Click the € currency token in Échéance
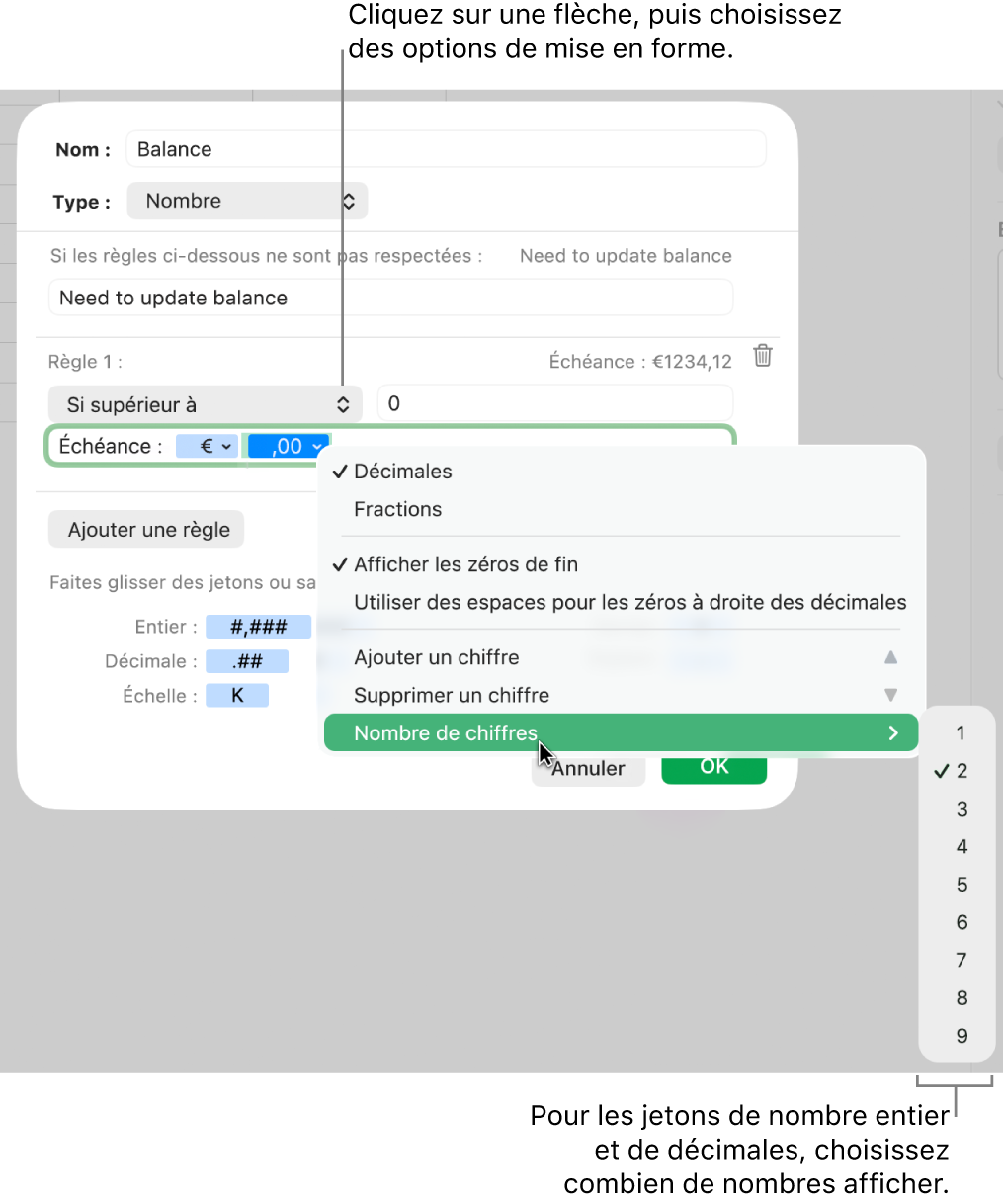Screen dimensions: 1004x1204 tap(207, 445)
